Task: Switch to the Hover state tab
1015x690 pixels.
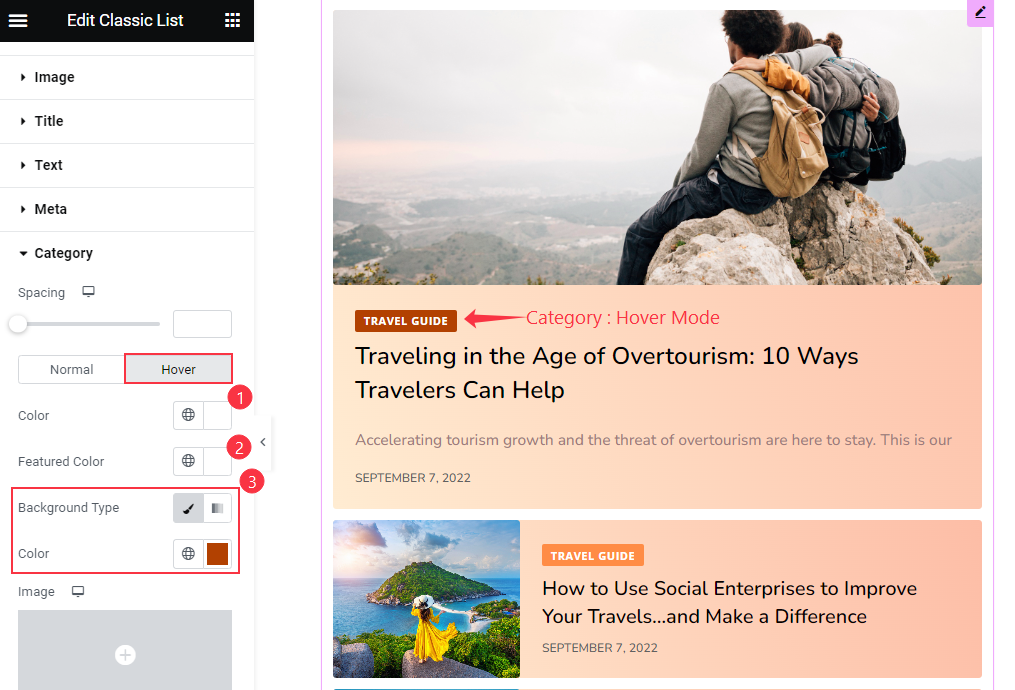Action: pos(178,369)
